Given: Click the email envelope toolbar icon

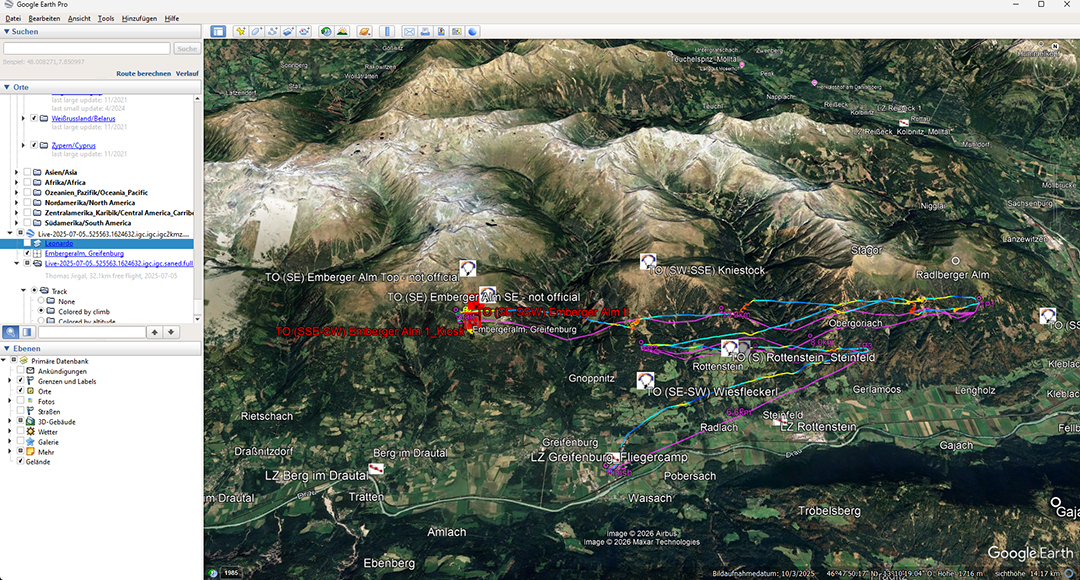Looking at the screenshot, I should click(409, 32).
